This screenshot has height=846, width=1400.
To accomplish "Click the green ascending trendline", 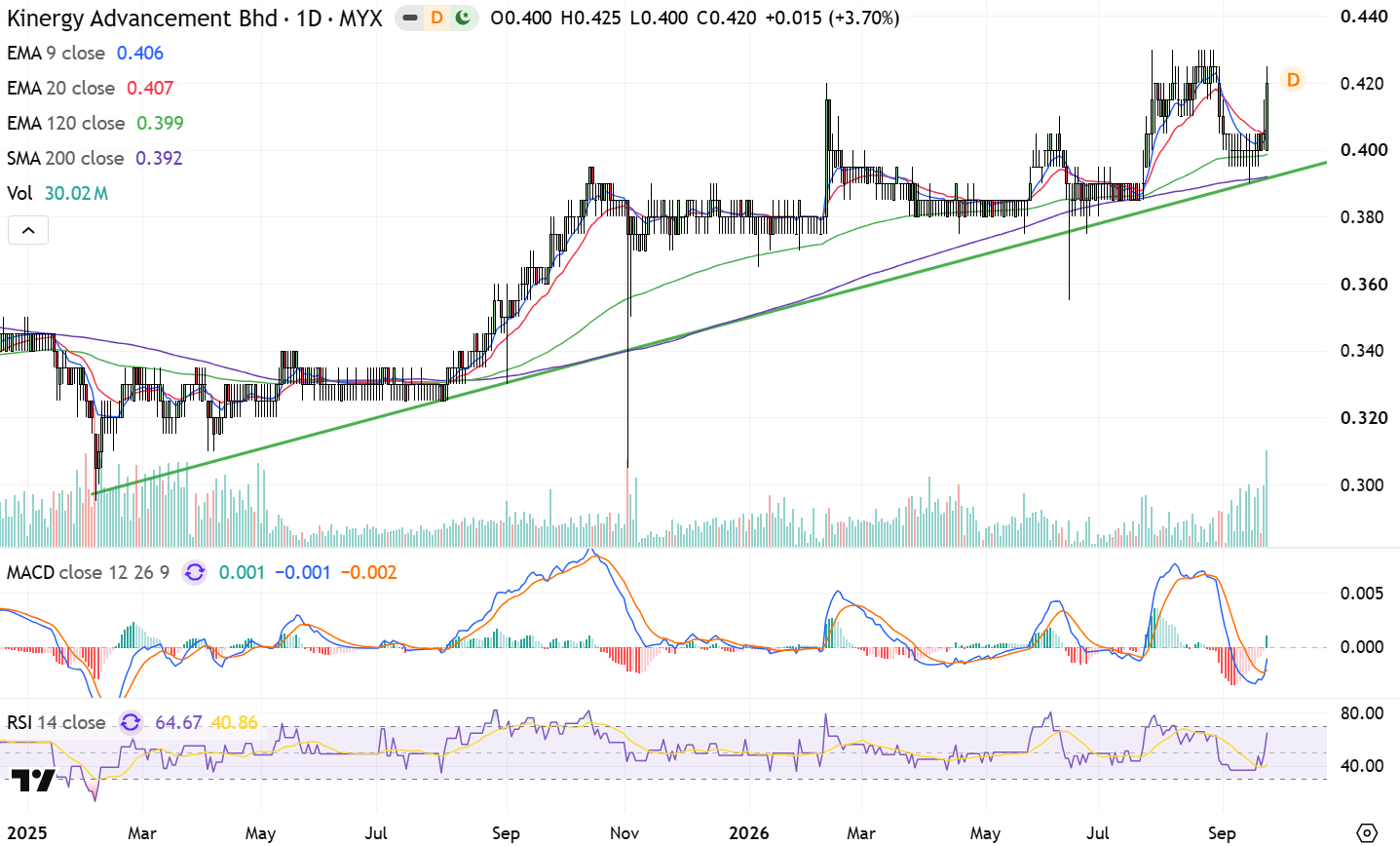I will point(711,327).
